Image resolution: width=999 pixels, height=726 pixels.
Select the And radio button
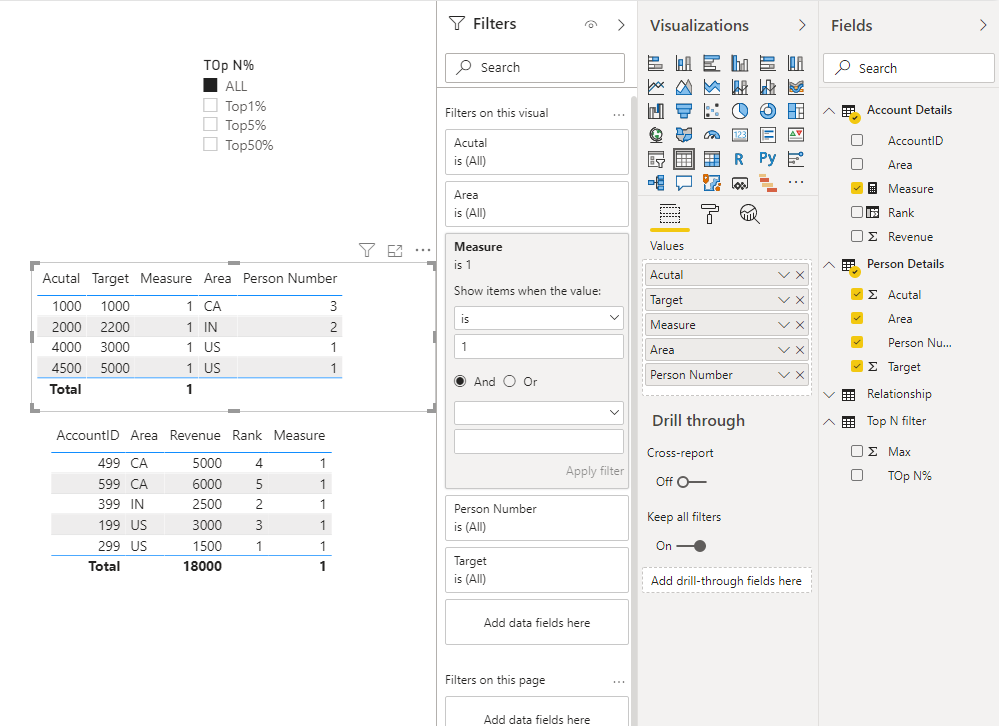click(460, 381)
